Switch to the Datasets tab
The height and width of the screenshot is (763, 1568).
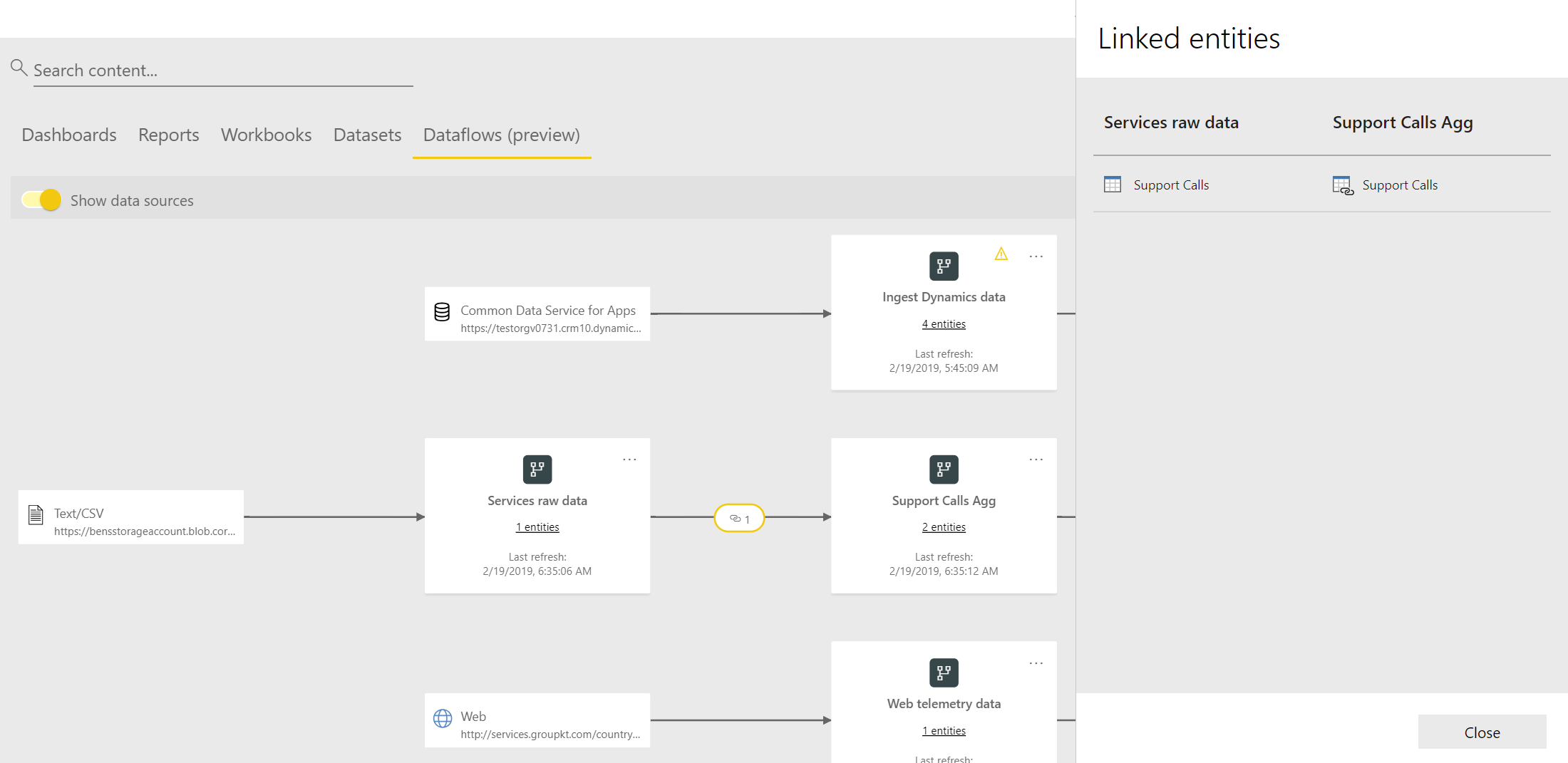pos(367,135)
